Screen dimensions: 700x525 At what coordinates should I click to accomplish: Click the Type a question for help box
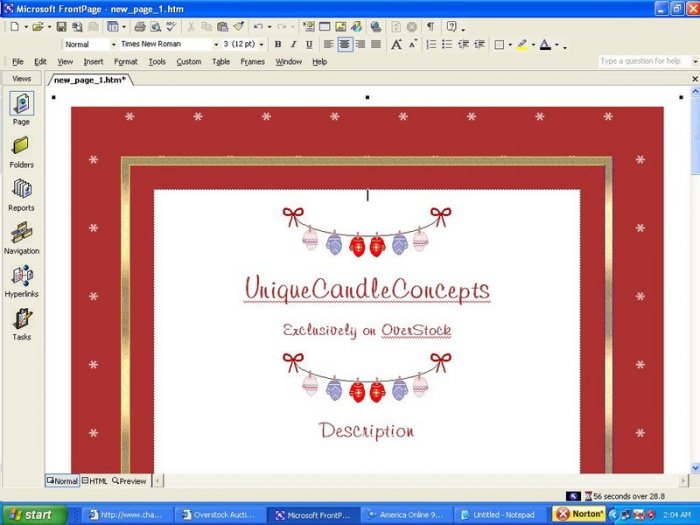tap(644, 61)
